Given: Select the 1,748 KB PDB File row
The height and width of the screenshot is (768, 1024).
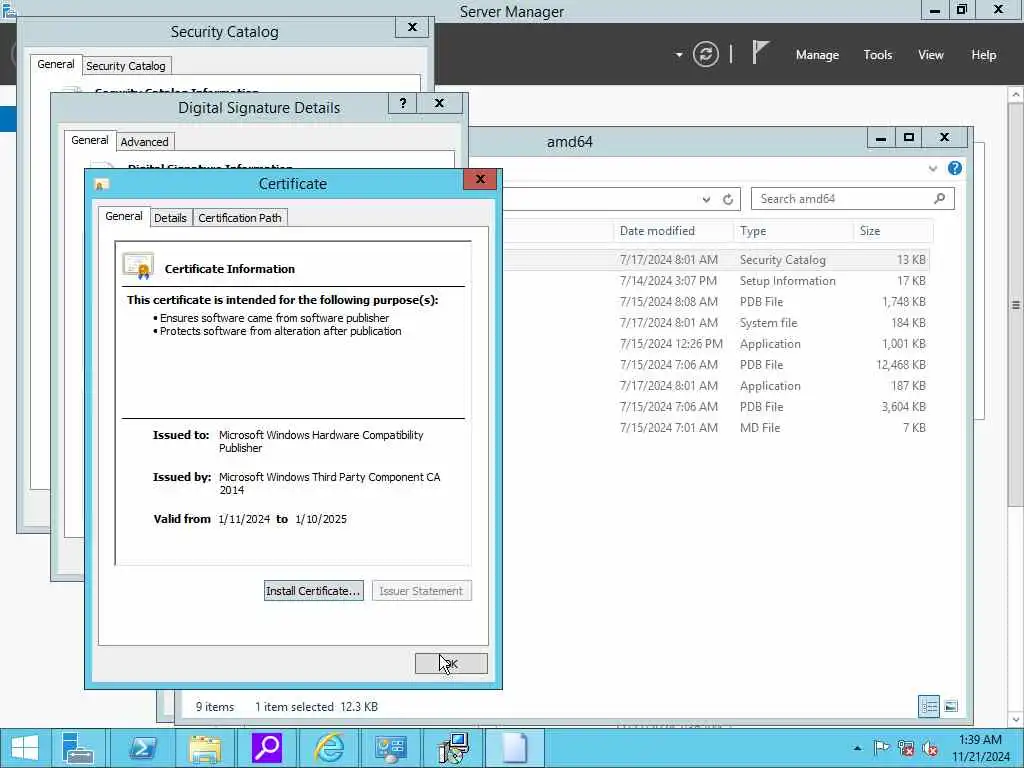Looking at the screenshot, I should pos(715,301).
